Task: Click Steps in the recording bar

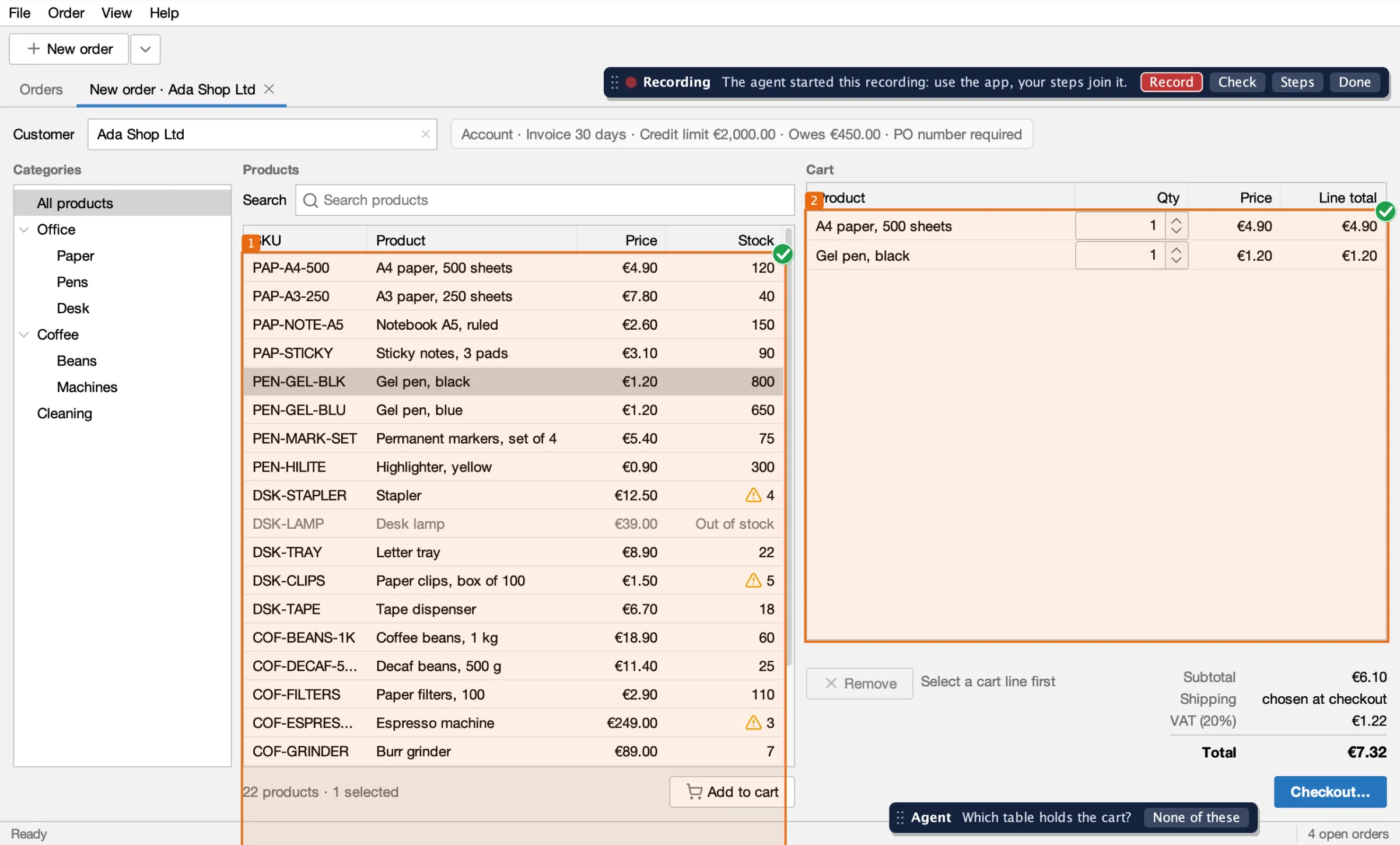Action: (1297, 82)
